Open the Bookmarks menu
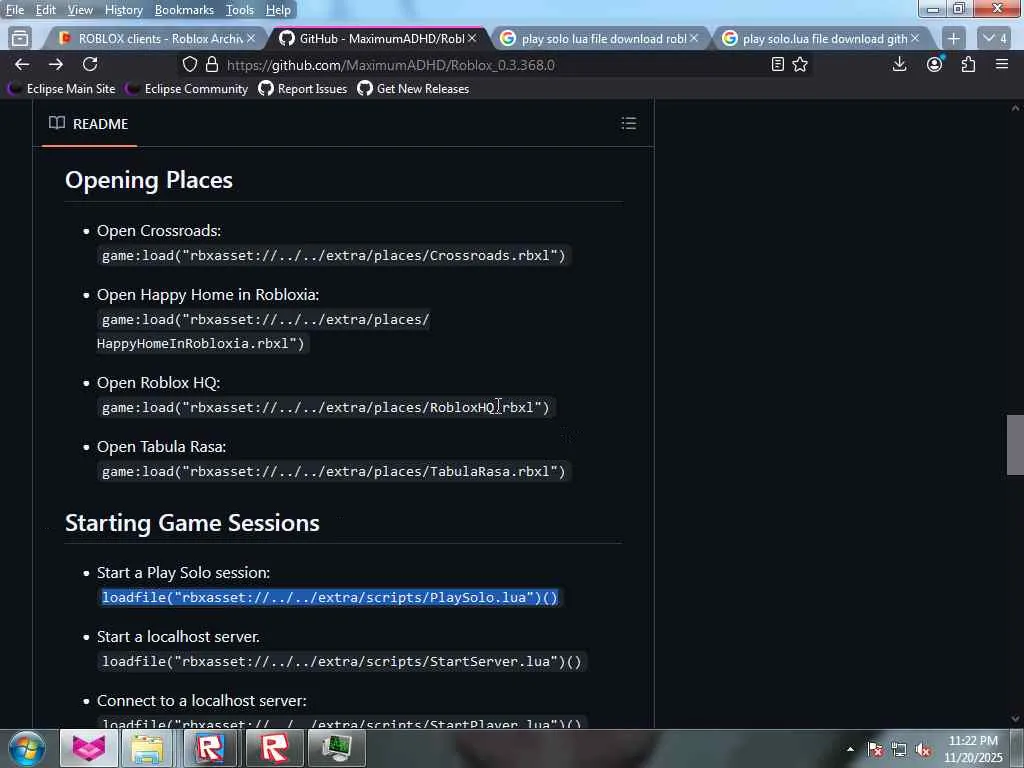Image resolution: width=1024 pixels, height=768 pixels. point(184,10)
